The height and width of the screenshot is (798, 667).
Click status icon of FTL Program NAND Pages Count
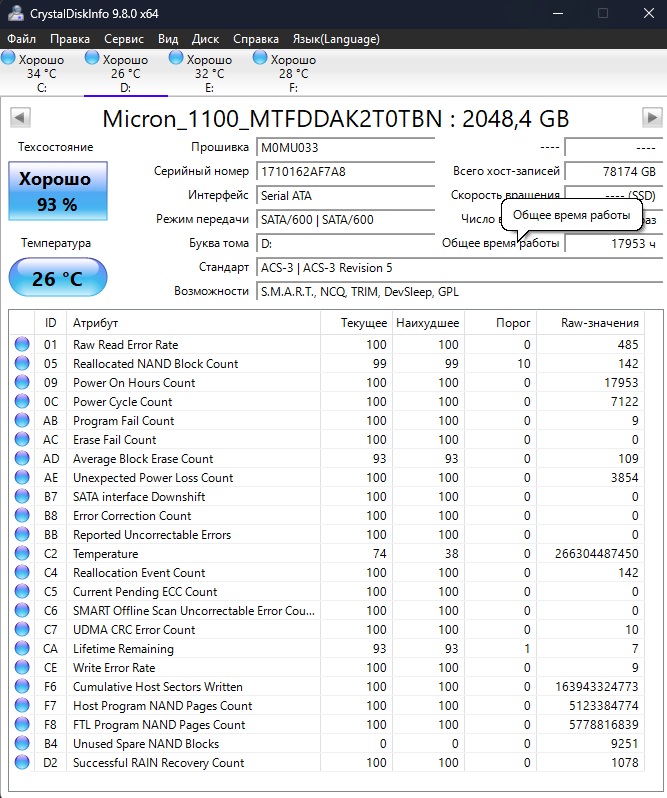point(22,724)
